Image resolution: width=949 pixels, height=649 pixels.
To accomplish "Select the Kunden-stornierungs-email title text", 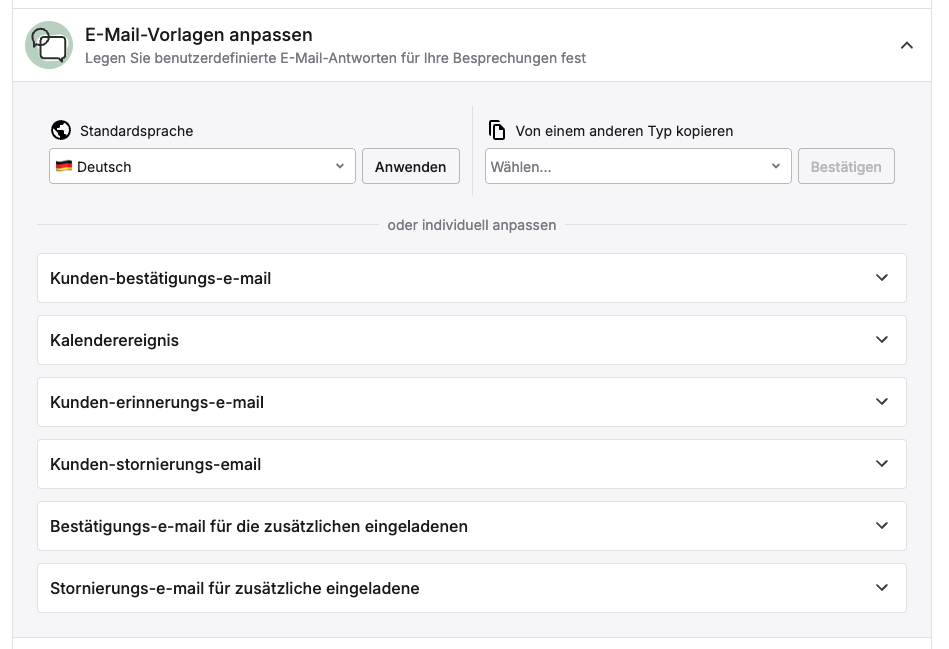I will [x=156, y=464].
